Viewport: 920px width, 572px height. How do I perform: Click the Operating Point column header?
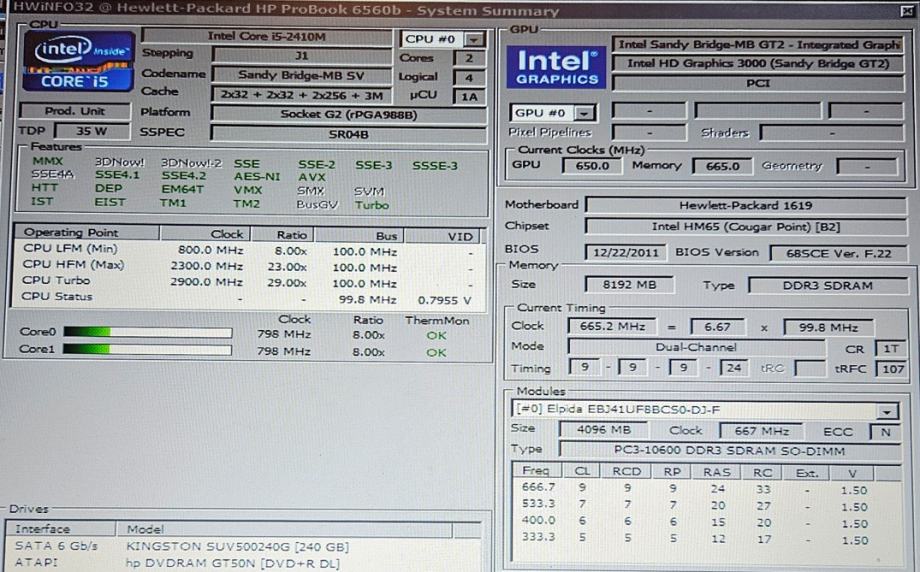click(86, 232)
